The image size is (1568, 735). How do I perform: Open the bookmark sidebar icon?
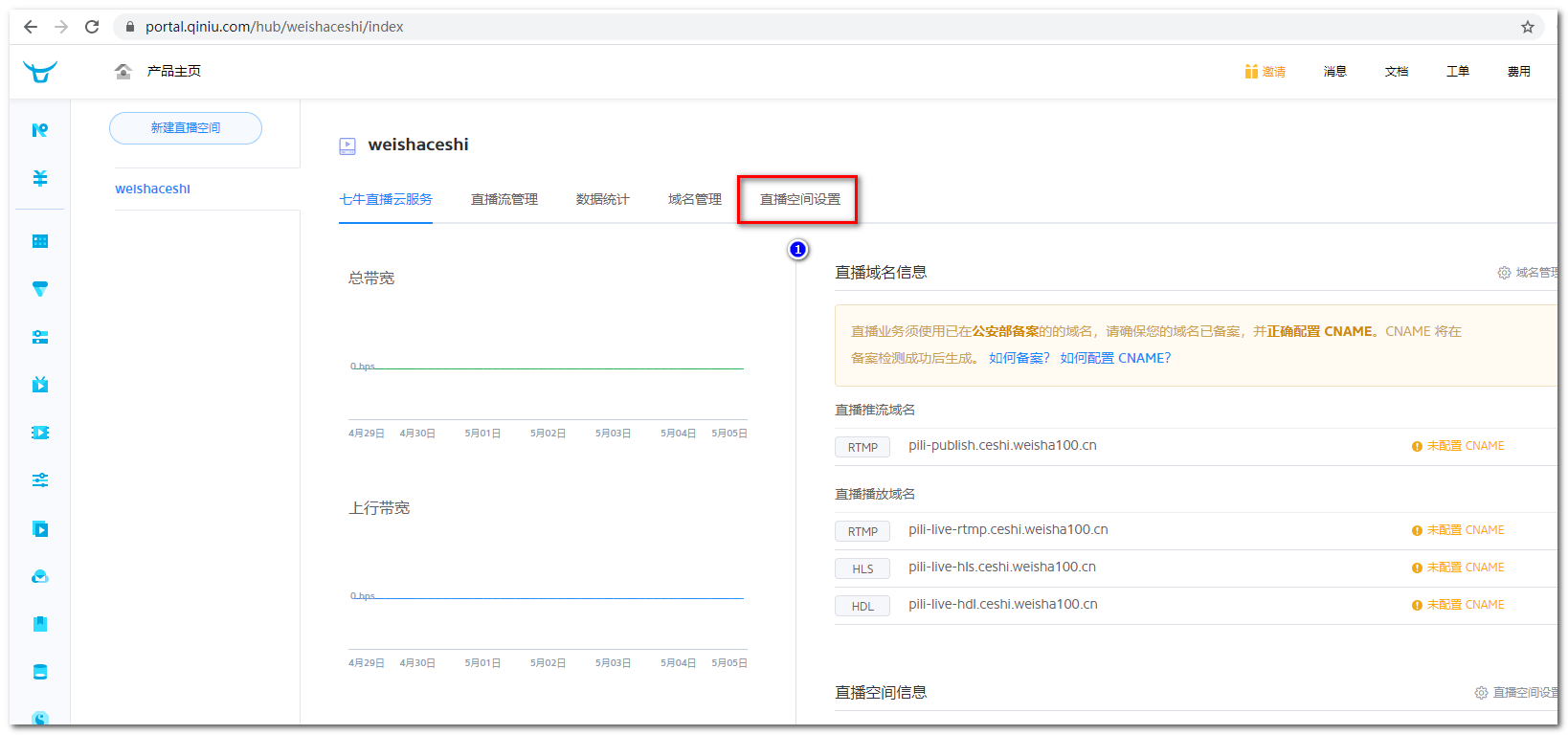pyautogui.click(x=40, y=624)
